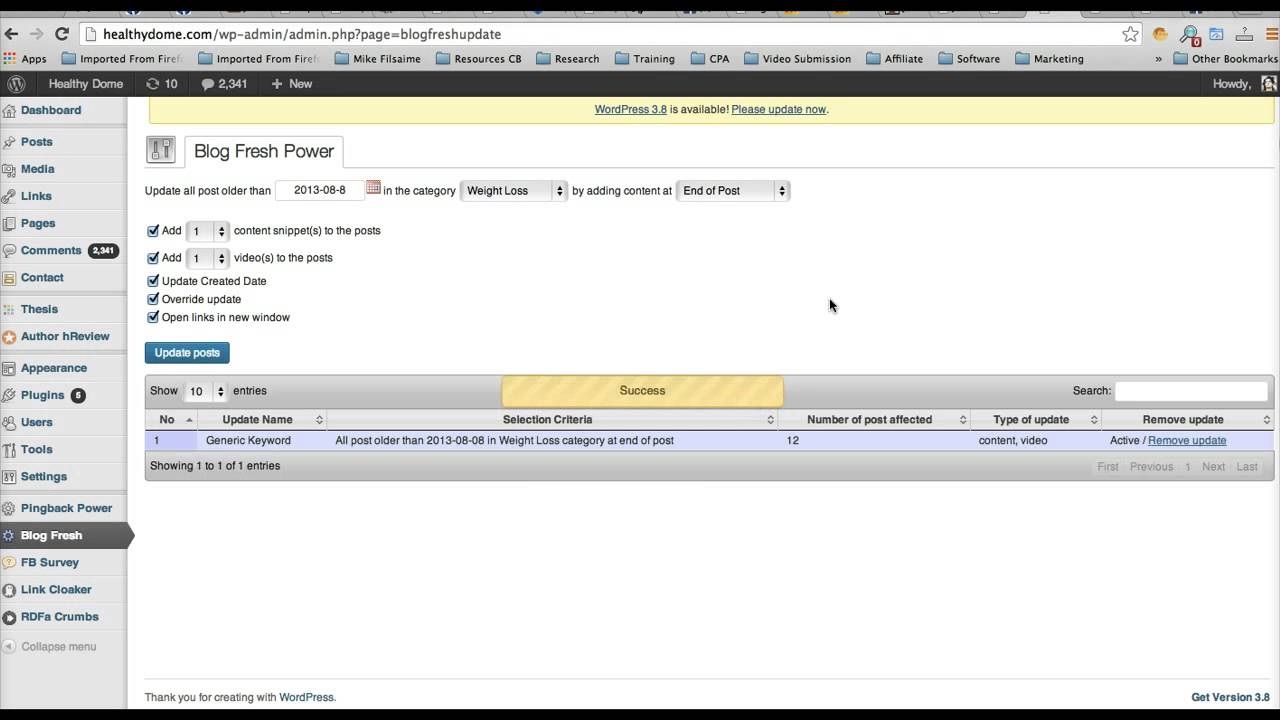Open the End of Post placement dropdown
The height and width of the screenshot is (720, 1280).
click(x=733, y=190)
